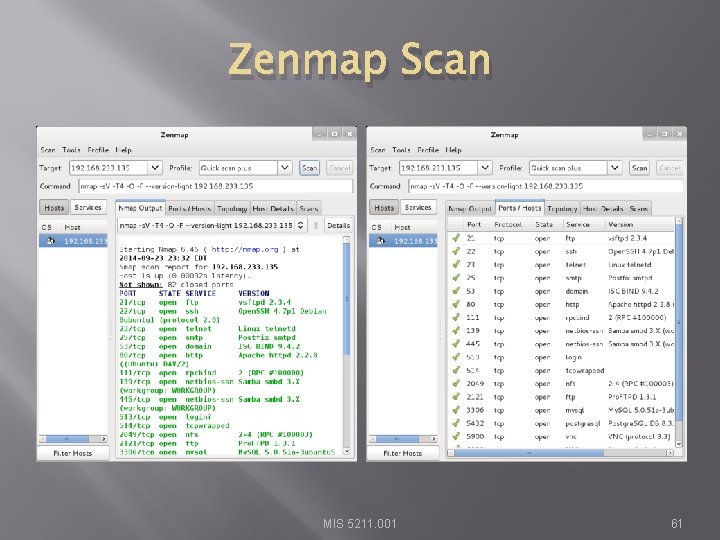Select Nmap Output tab in left window
720x540 pixels.
coord(141,208)
